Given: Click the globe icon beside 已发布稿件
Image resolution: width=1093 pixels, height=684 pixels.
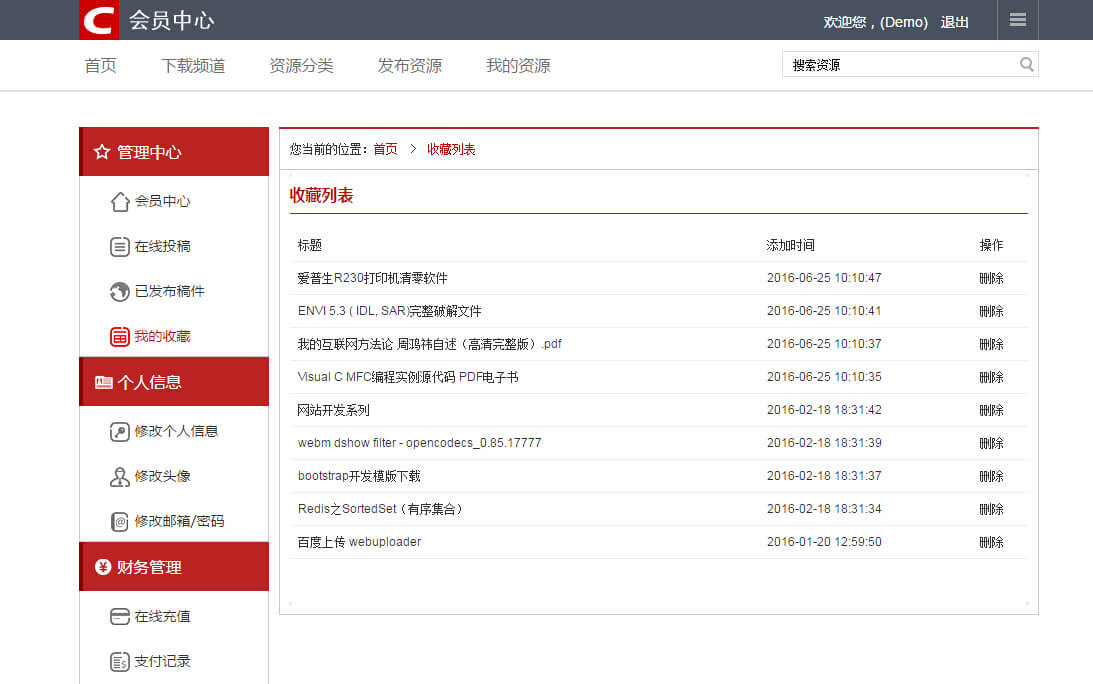Looking at the screenshot, I should 119,291.
